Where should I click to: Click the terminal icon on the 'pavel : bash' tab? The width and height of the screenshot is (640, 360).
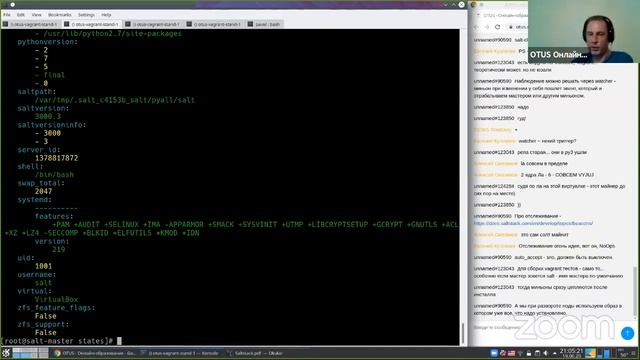coord(250,24)
